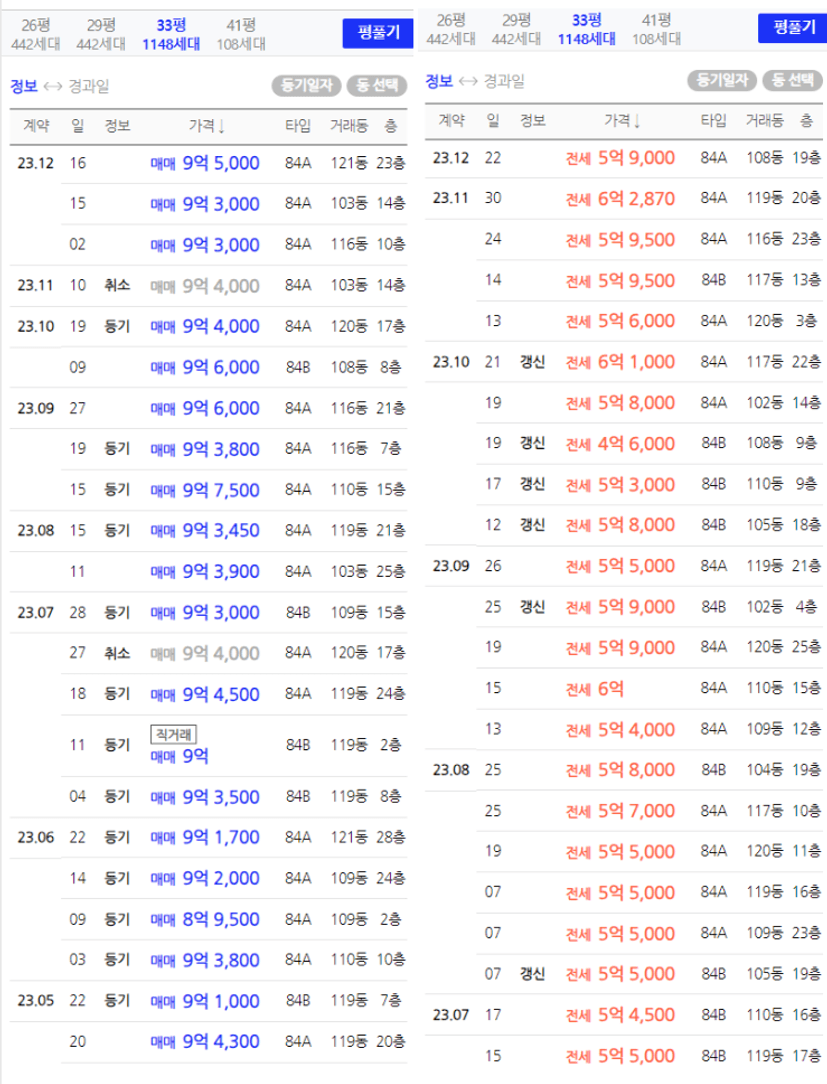Open the 매매 9억 4,500 119동 24층 row
The width and height of the screenshot is (827, 1084).
click(234, 694)
